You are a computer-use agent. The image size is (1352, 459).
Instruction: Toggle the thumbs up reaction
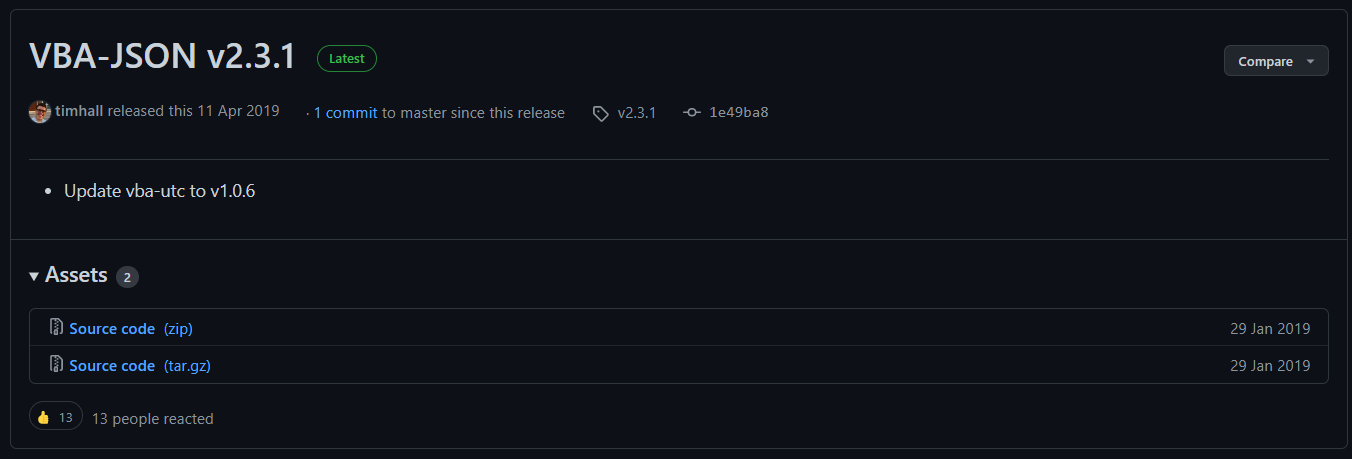tap(55, 417)
